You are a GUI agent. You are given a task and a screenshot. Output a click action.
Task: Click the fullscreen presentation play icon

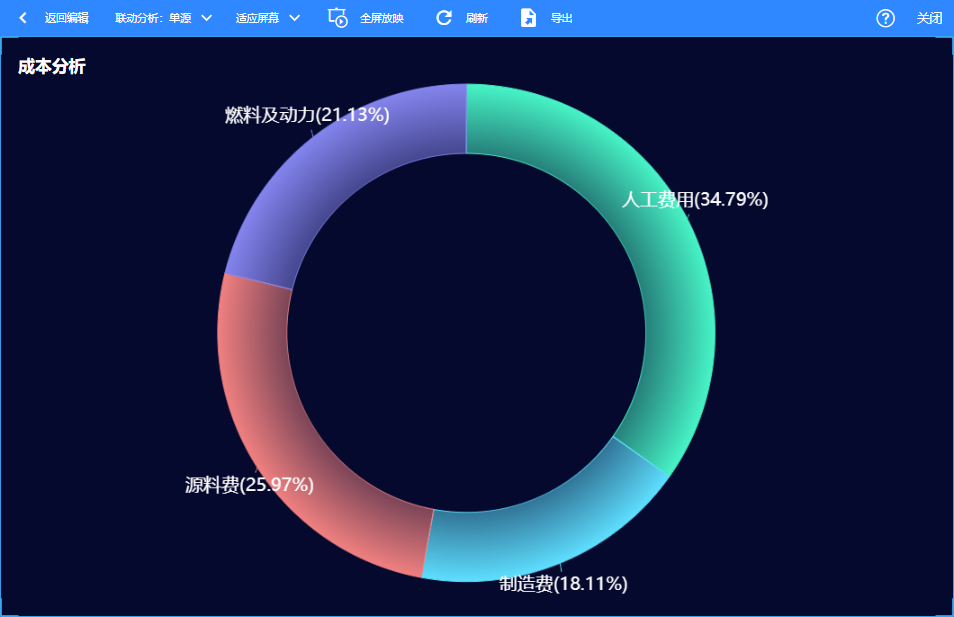(338, 18)
